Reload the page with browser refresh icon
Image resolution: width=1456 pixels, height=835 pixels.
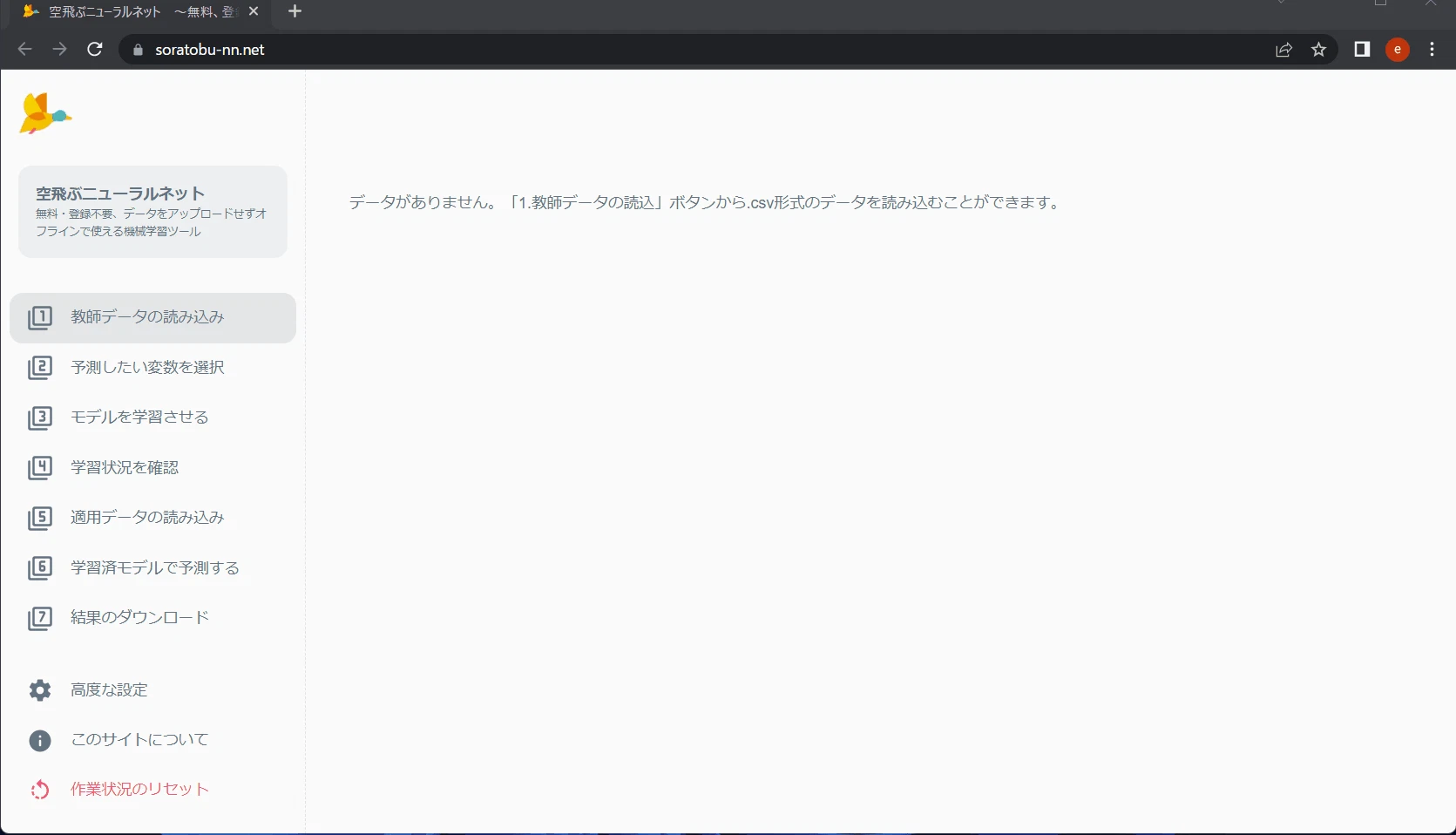pos(95,50)
